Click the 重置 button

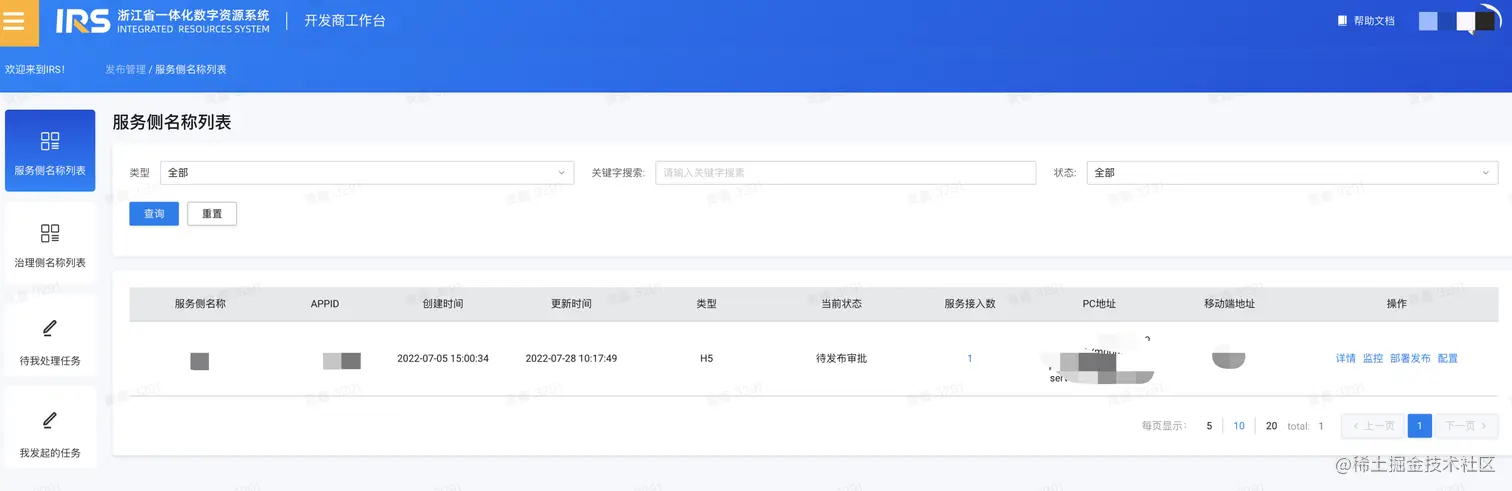click(x=212, y=214)
